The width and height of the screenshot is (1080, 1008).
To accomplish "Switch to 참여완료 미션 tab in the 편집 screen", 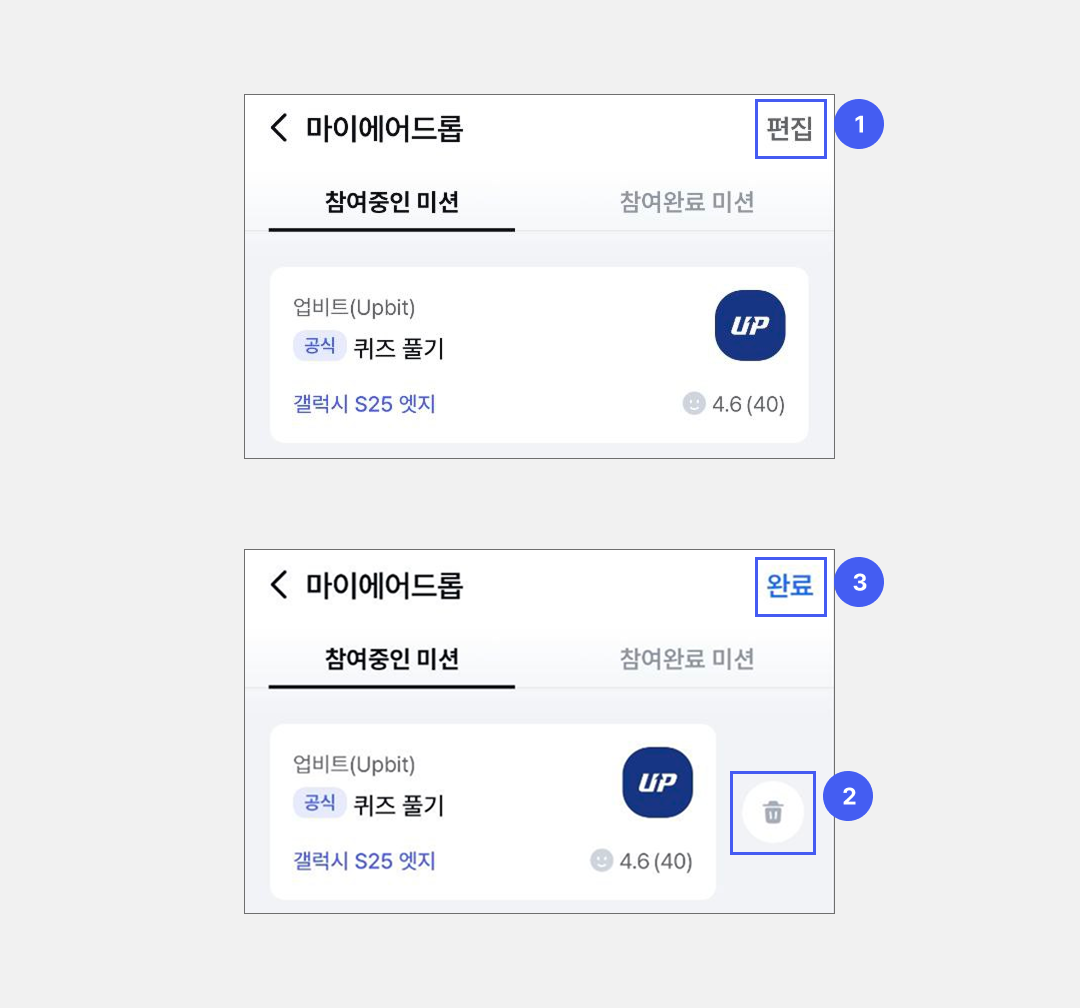I will (x=687, y=202).
